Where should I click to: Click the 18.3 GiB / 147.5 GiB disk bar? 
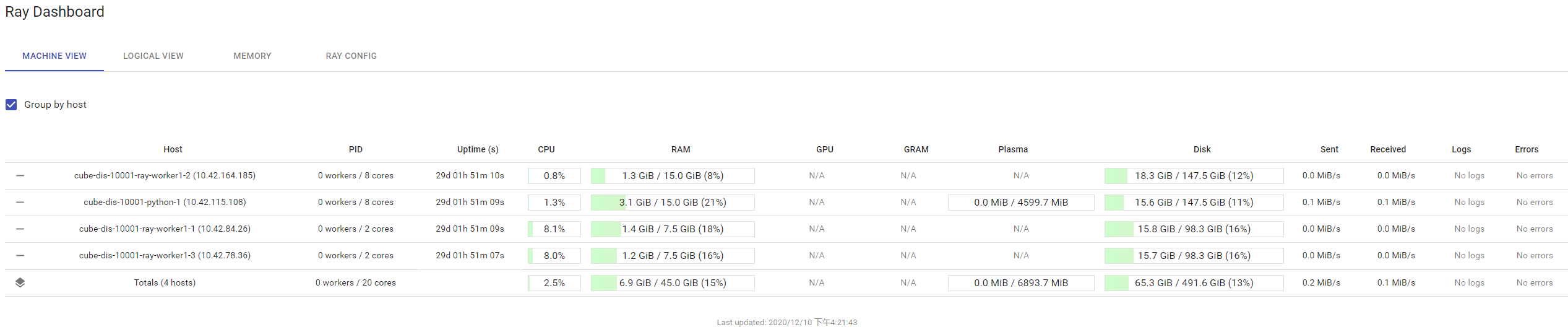click(1194, 176)
